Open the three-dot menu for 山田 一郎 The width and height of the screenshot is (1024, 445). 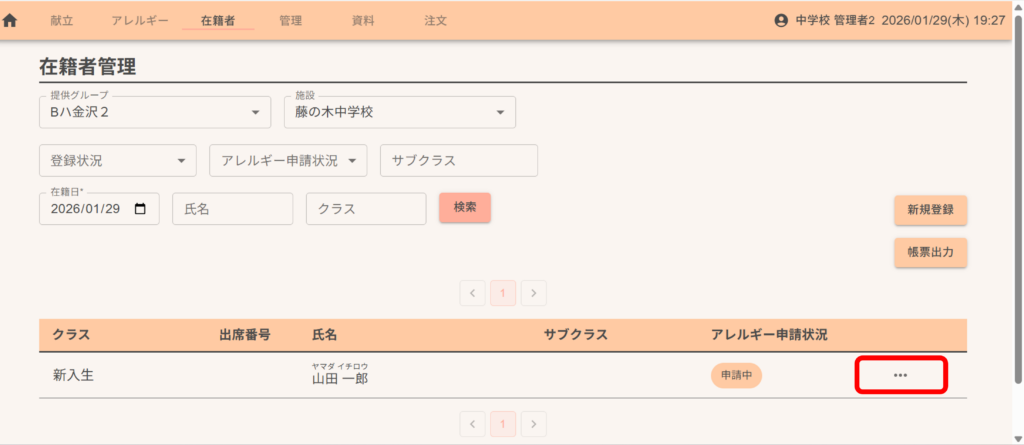point(900,375)
